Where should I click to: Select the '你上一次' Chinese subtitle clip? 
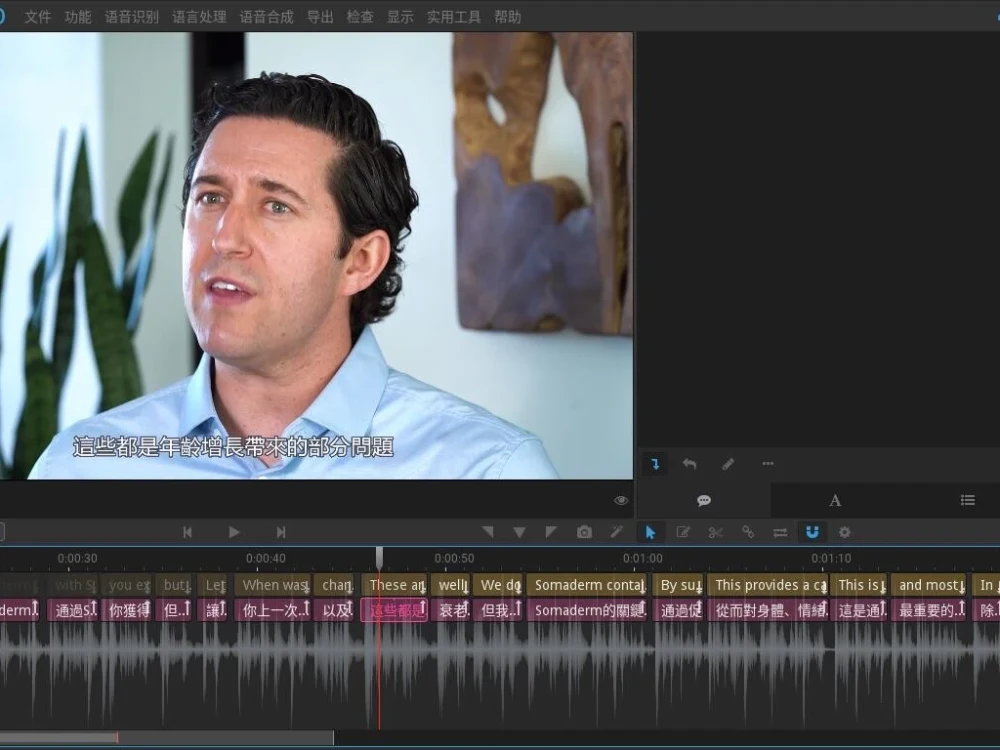coord(273,610)
